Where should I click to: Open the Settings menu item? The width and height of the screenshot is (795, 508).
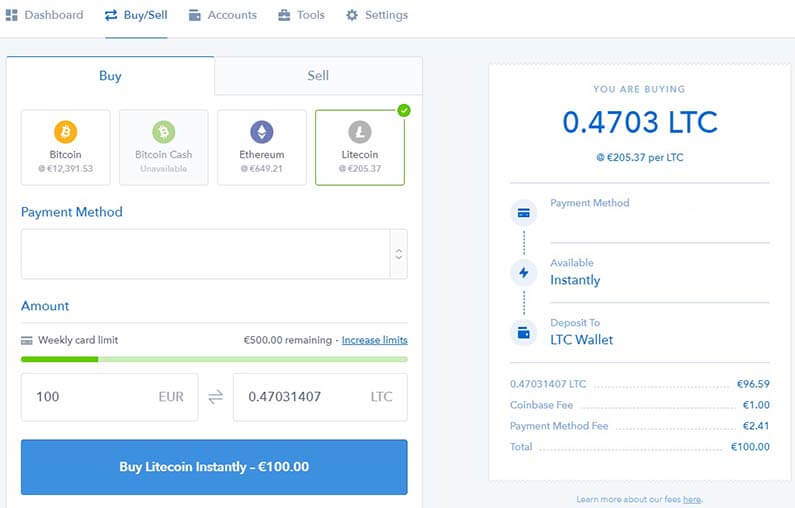tap(377, 15)
